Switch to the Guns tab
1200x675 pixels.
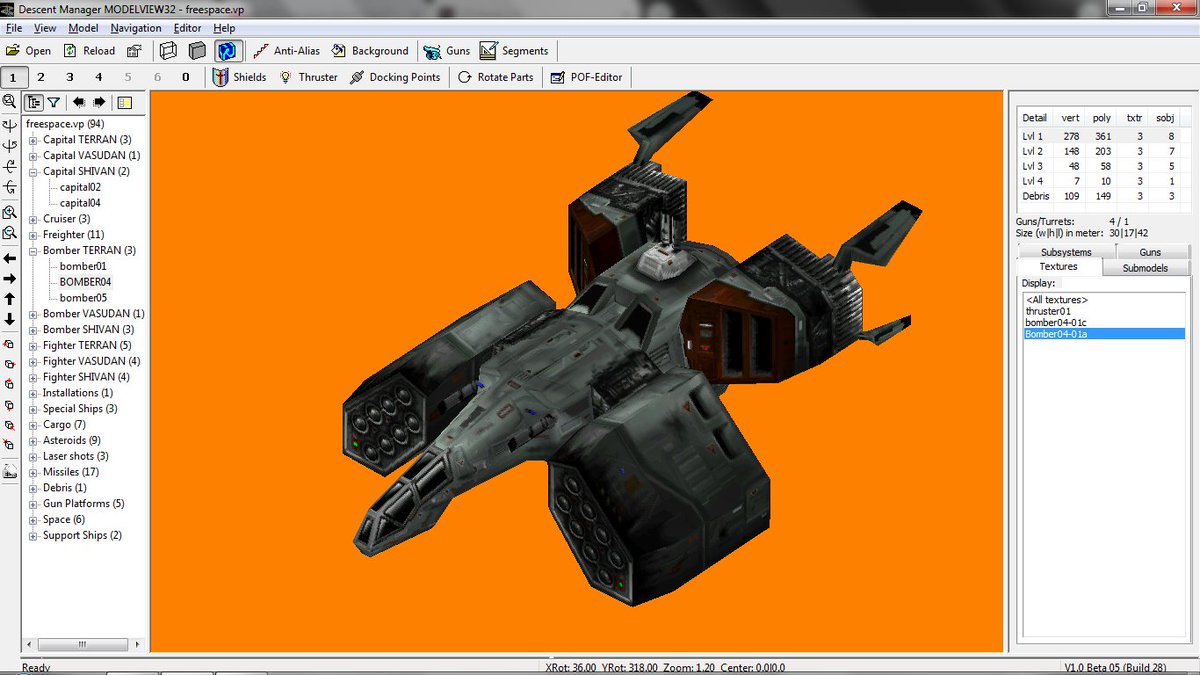tap(1150, 252)
